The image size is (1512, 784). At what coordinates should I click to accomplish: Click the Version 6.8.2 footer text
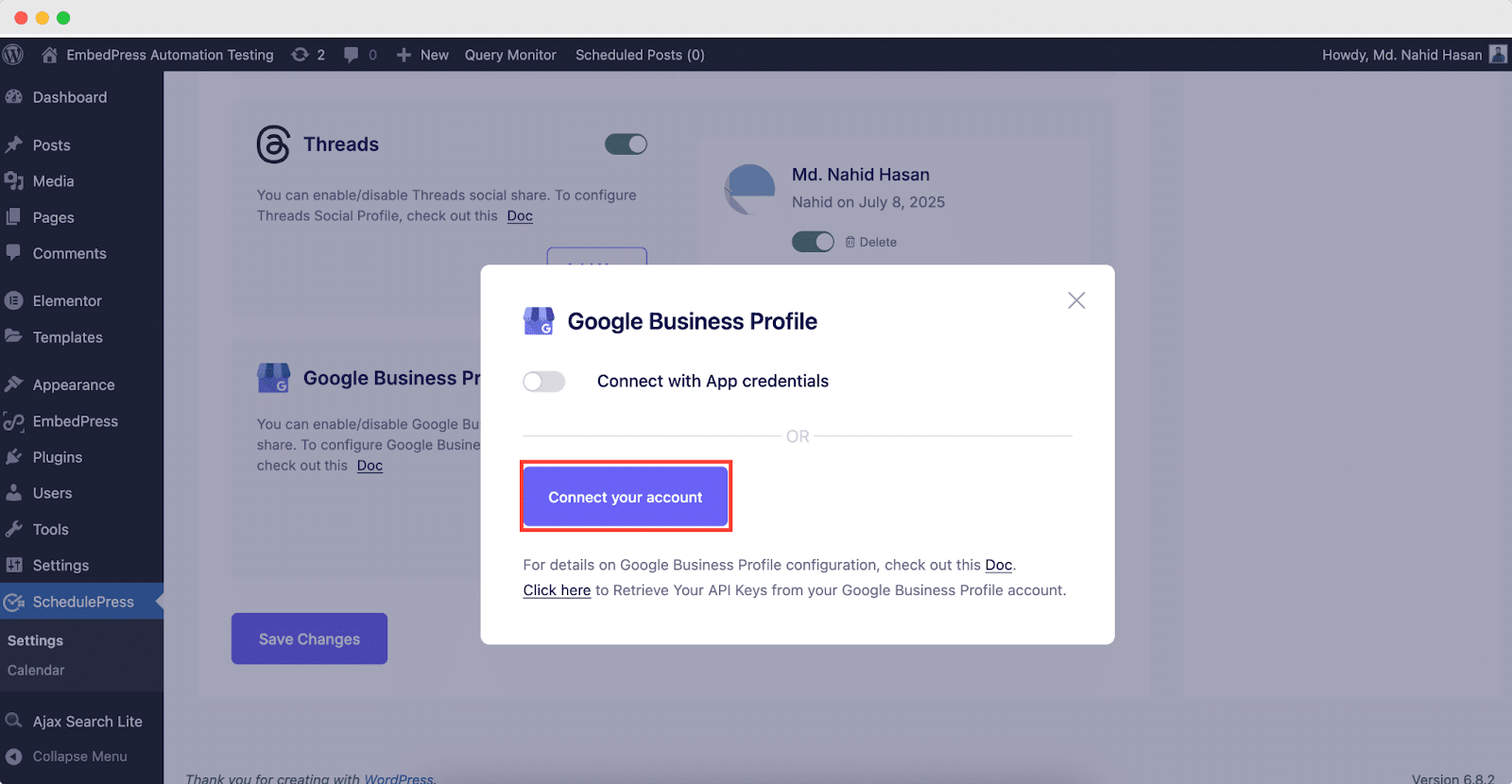point(1453,778)
